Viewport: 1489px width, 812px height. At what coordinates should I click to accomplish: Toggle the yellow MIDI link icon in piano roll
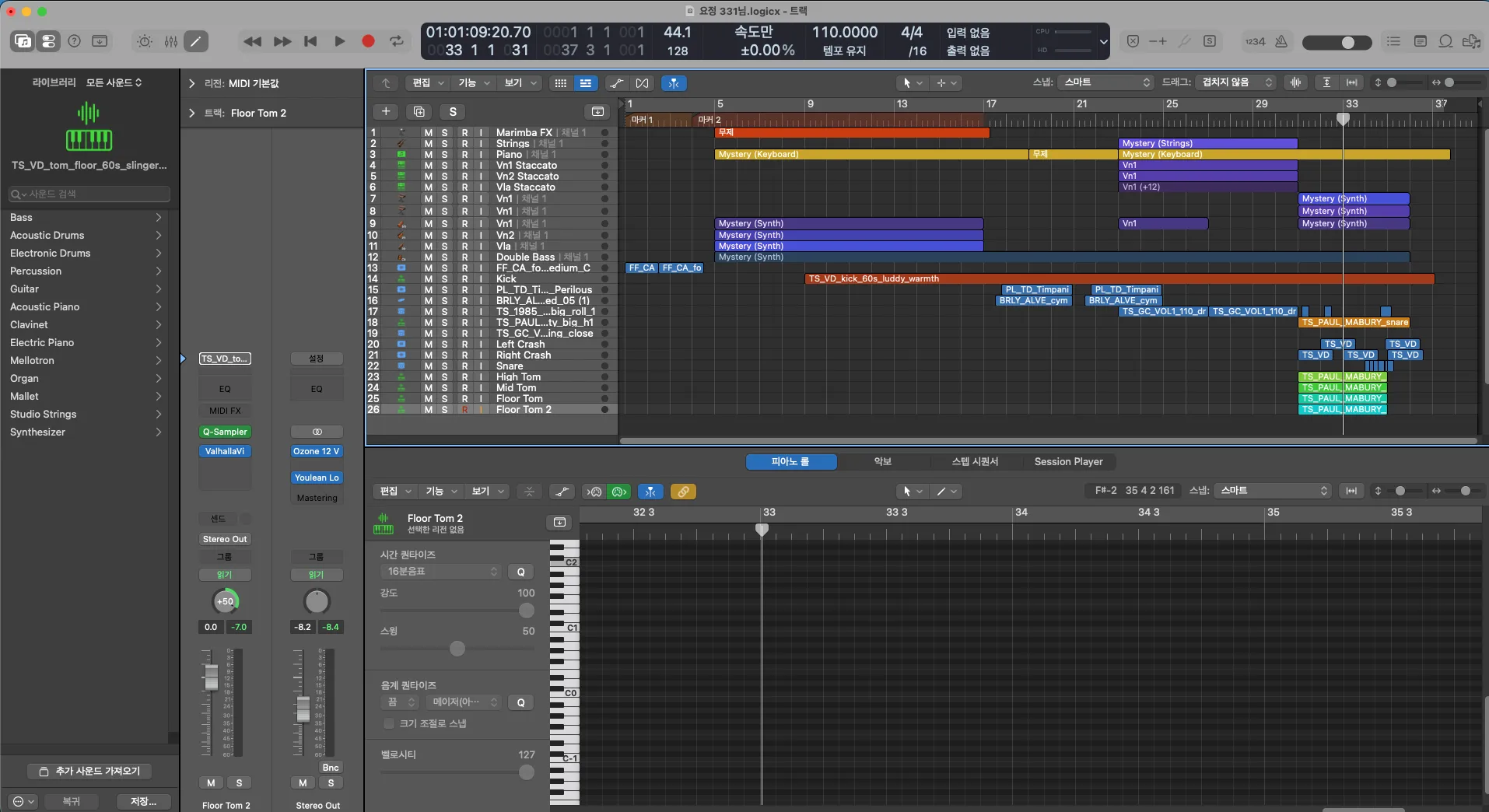tap(683, 492)
